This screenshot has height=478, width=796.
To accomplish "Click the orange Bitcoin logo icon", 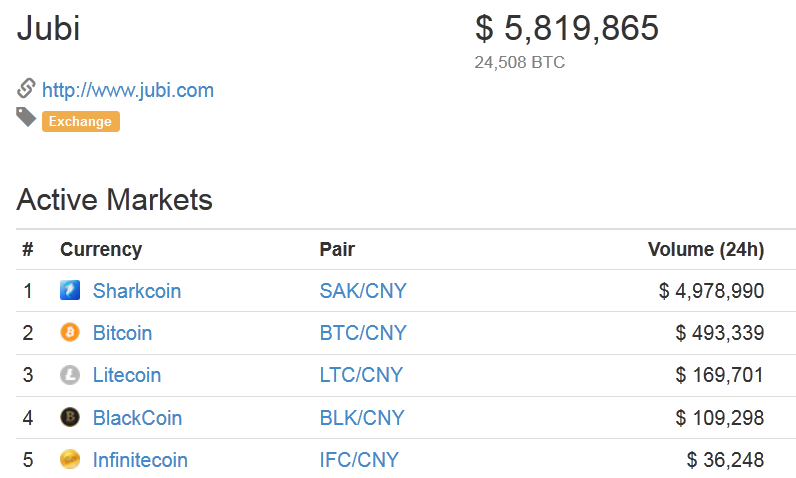I will (70, 332).
